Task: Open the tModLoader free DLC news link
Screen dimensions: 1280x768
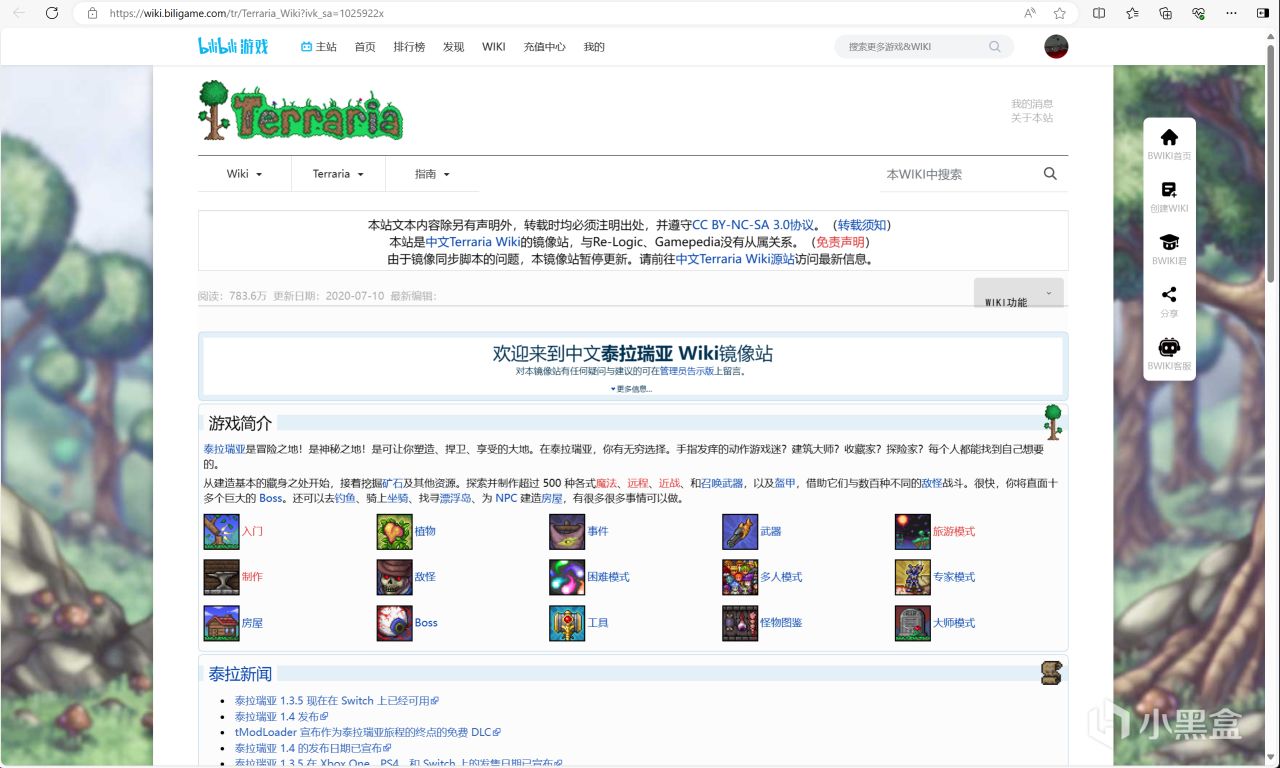Action: [368, 732]
